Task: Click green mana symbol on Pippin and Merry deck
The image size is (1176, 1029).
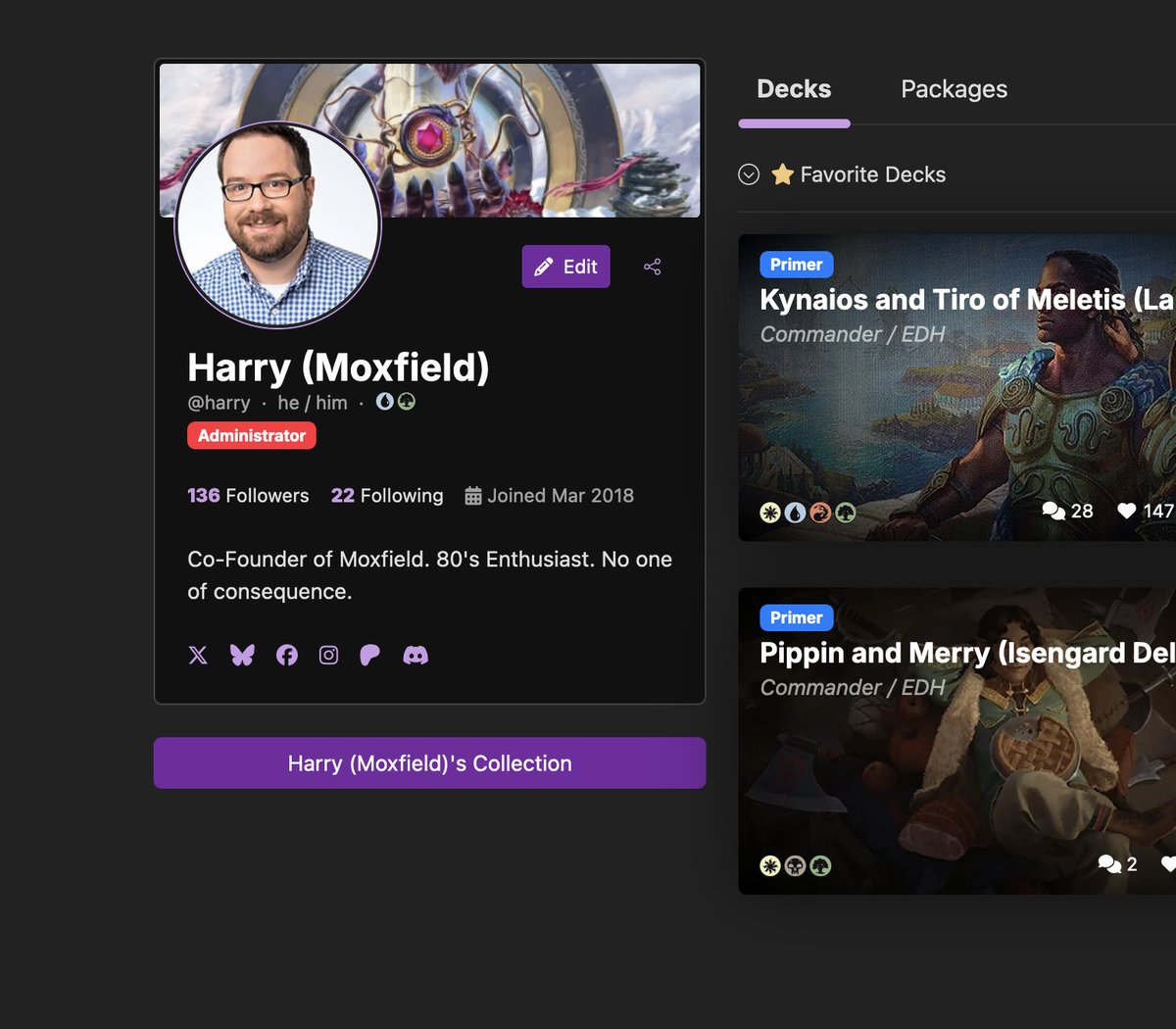Action: point(820,865)
